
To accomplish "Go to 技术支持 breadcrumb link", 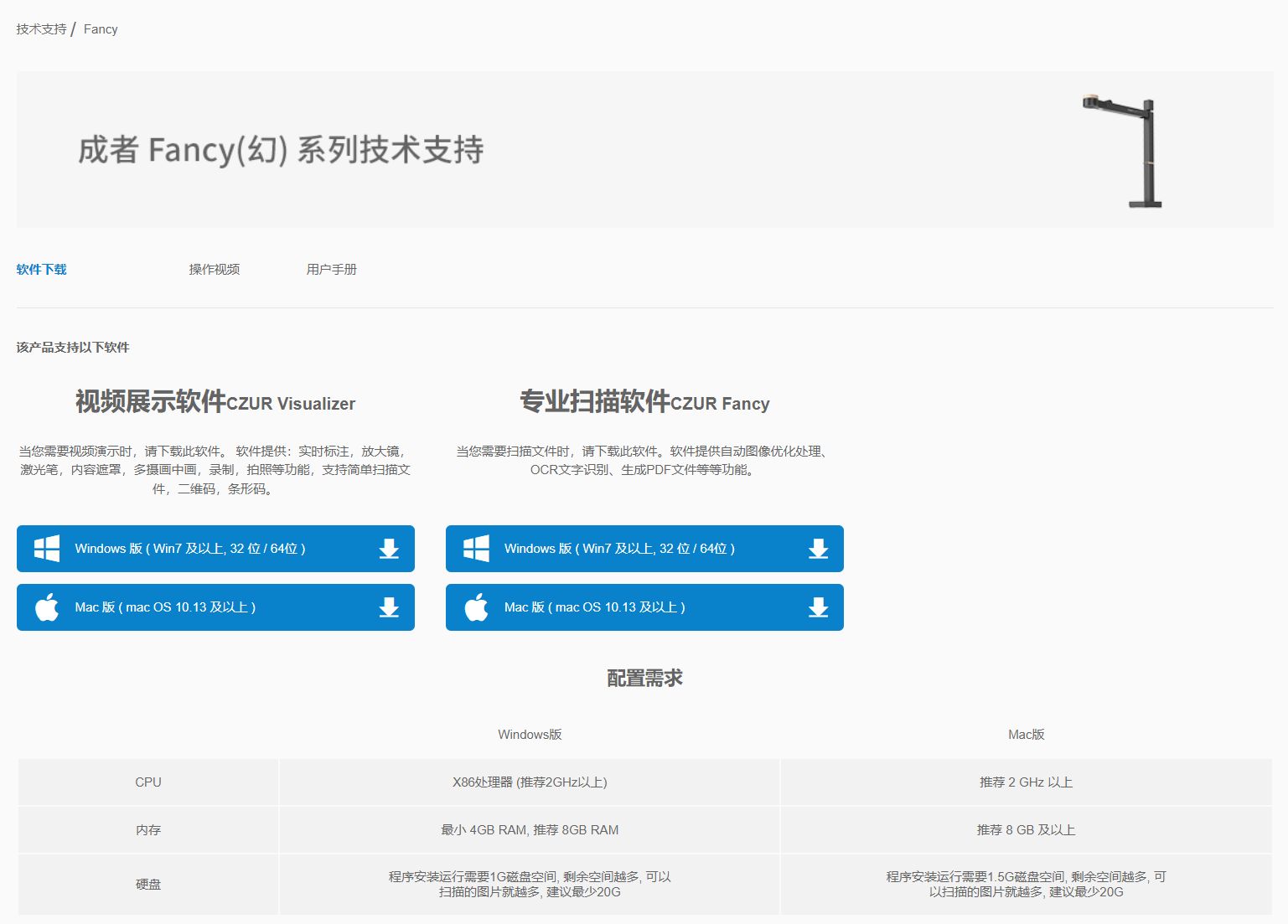I will pos(41,28).
